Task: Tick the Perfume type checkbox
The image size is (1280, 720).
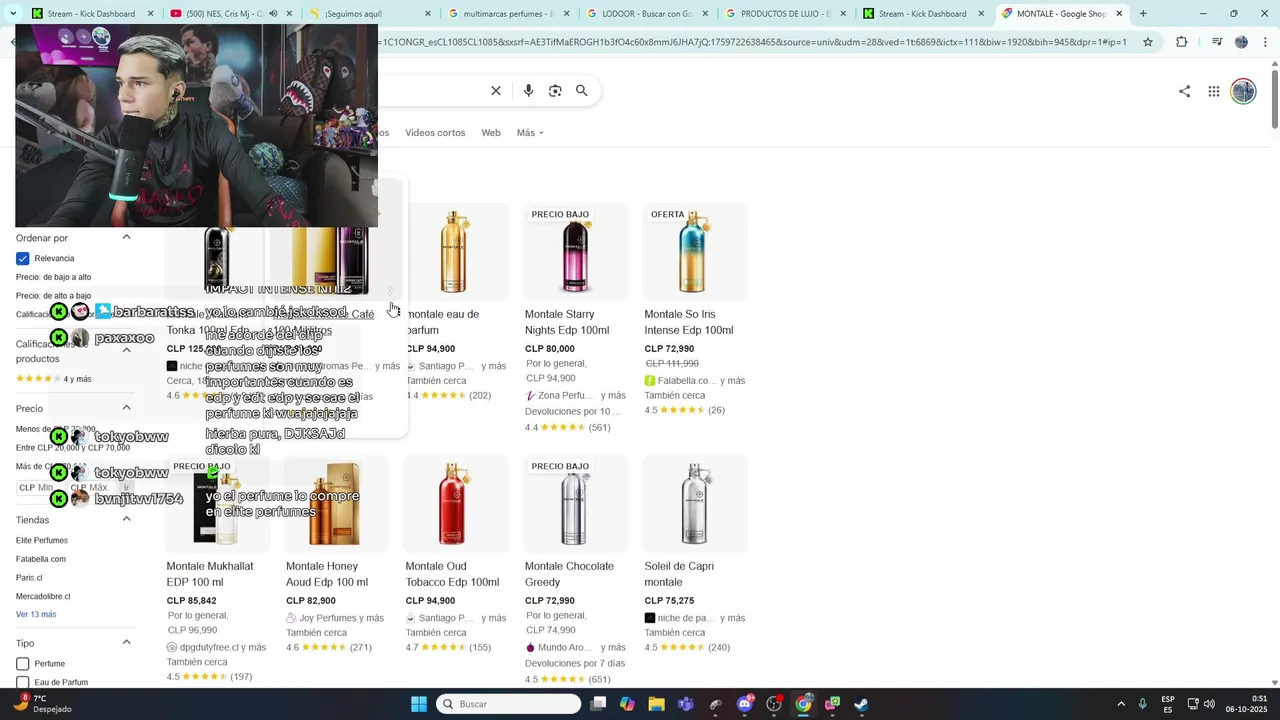Action: [x=22, y=664]
